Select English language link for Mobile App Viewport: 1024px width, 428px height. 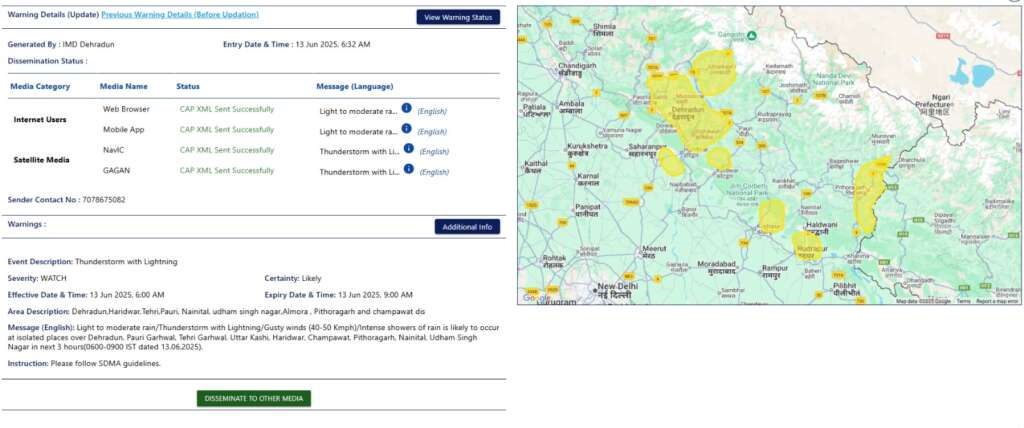tap(432, 132)
